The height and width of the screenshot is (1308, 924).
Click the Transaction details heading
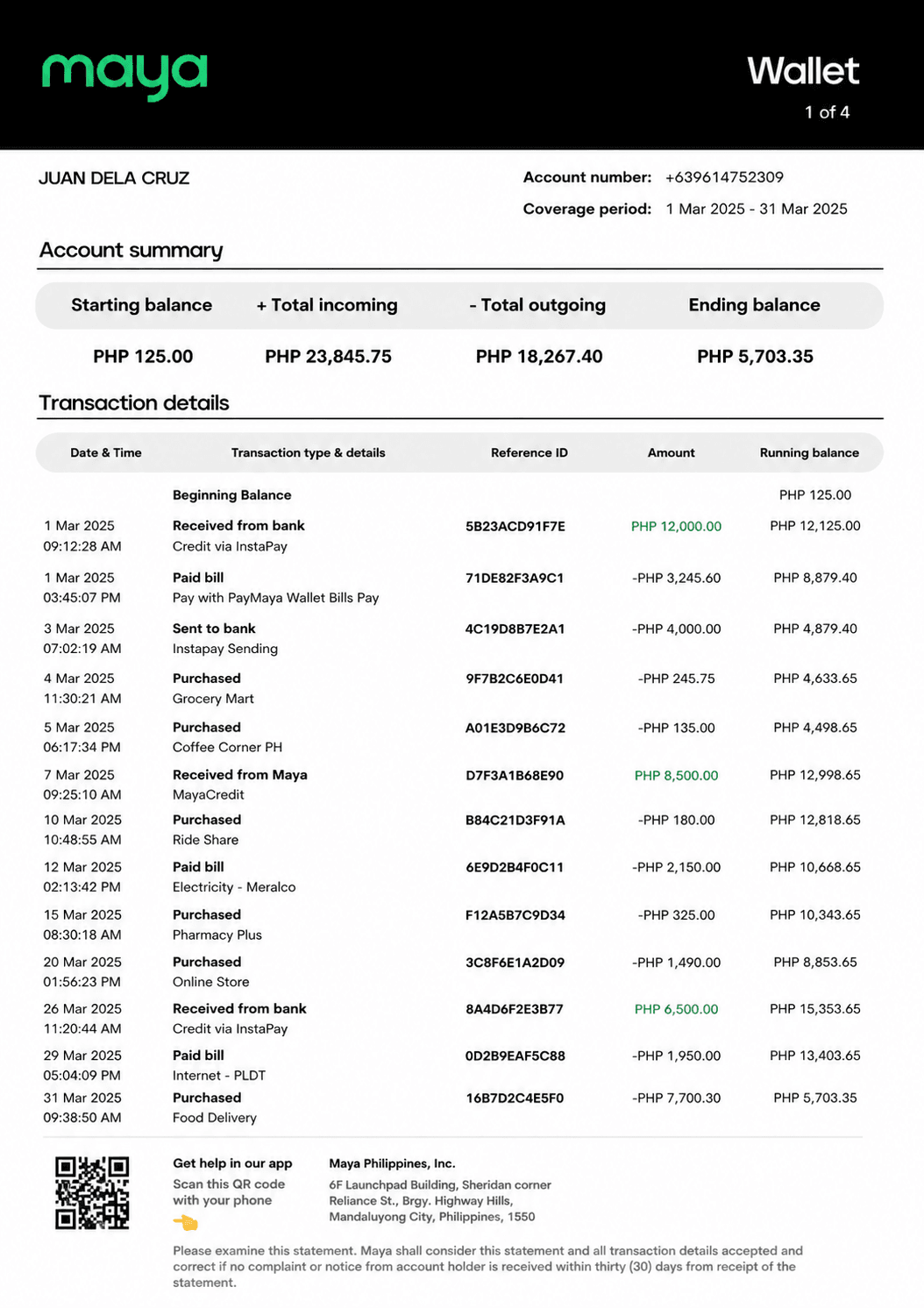(134, 403)
